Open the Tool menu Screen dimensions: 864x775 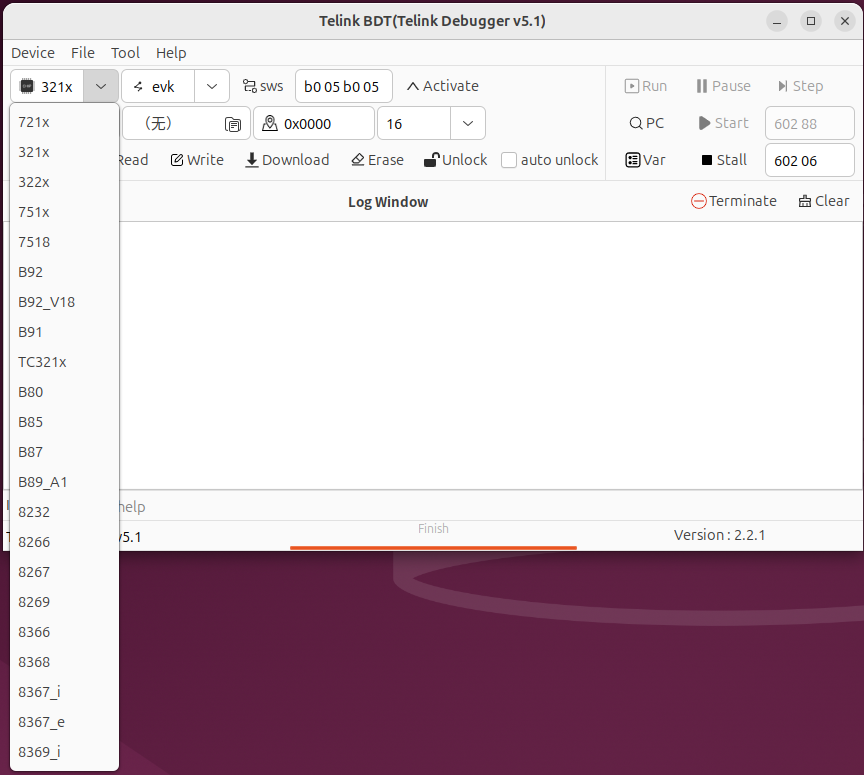pyautogui.click(x=125, y=53)
